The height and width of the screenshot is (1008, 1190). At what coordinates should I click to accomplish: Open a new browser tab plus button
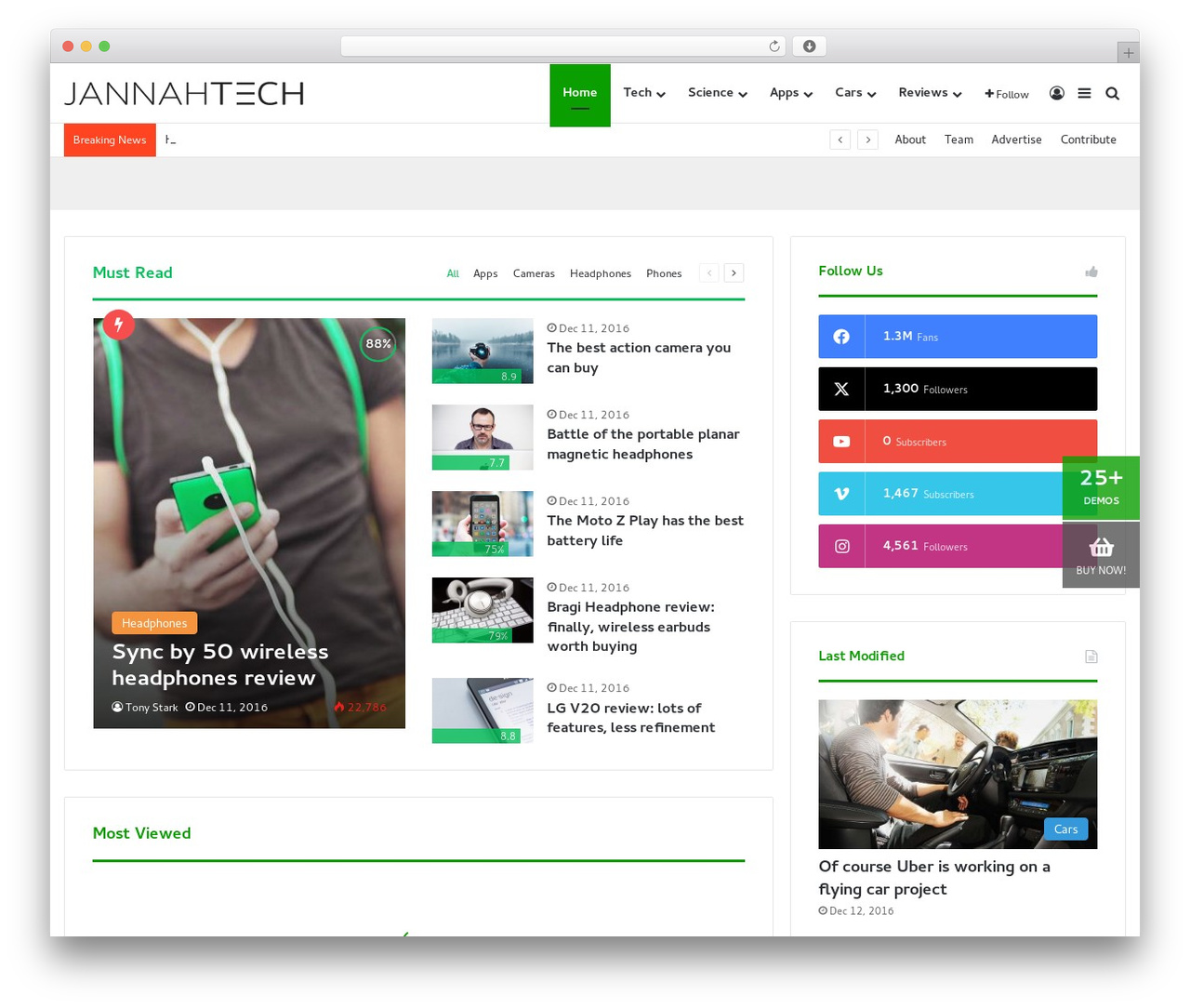1128,53
